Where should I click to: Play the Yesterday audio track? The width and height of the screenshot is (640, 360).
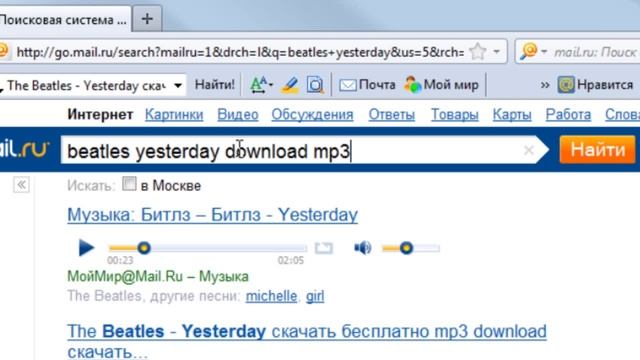point(86,248)
